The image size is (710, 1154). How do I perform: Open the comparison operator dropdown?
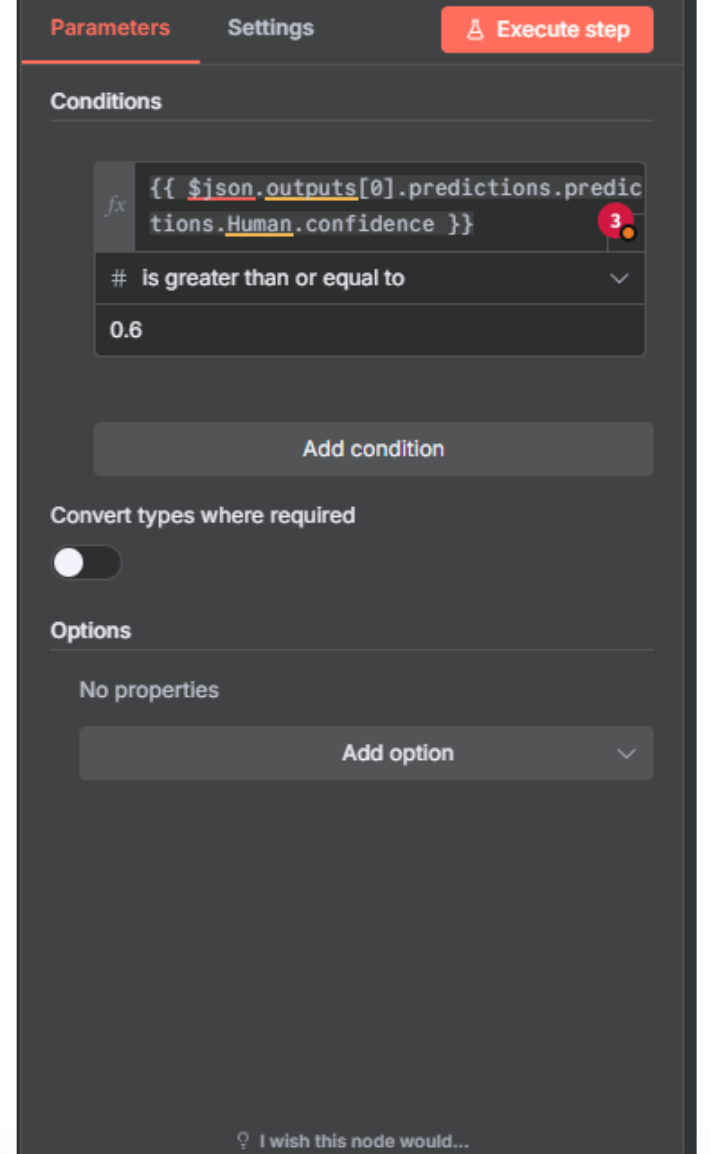[x=619, y=279]
